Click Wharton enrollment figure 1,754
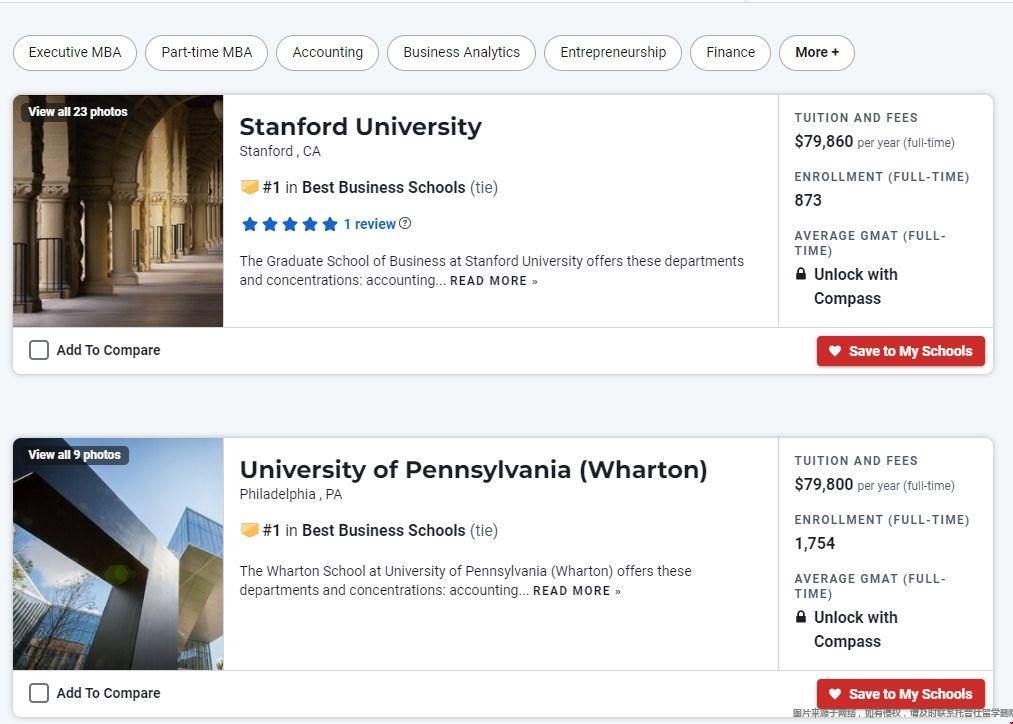This screenshot has height=724, width=1013. [815, 543]
